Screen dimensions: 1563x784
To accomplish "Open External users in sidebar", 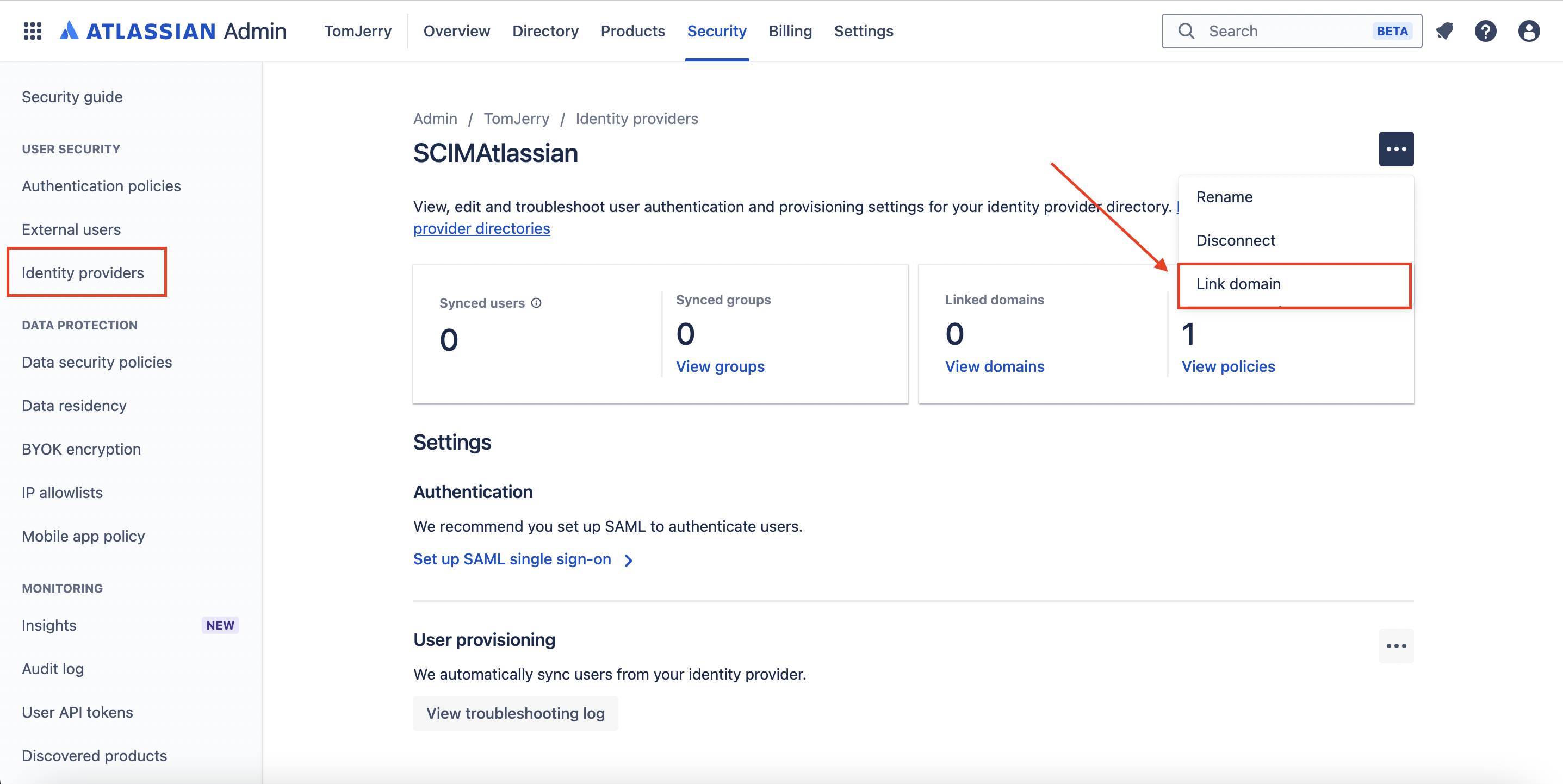I will (x=71, y=229).
